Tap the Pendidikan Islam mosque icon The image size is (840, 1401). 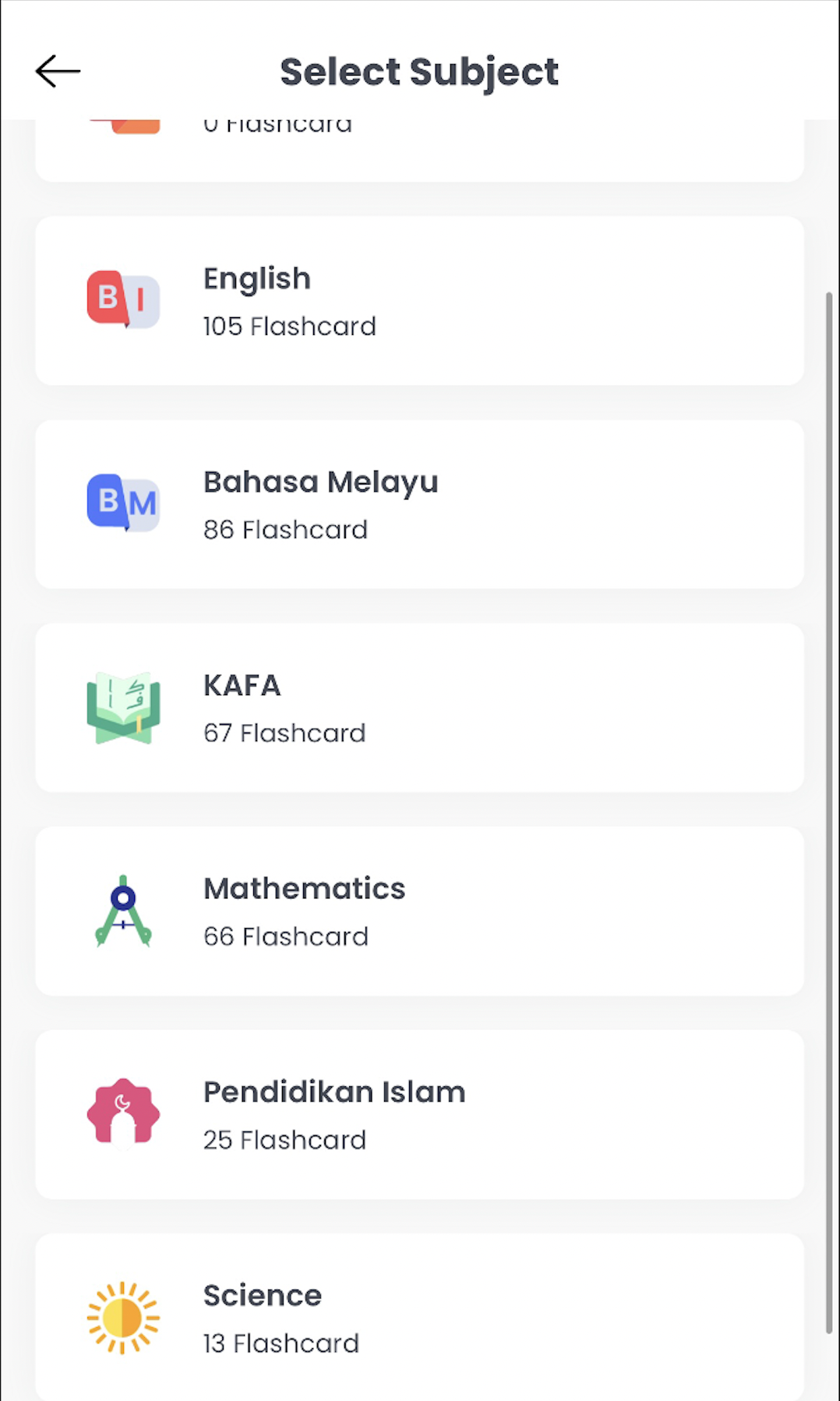(x=123, y=1114)
